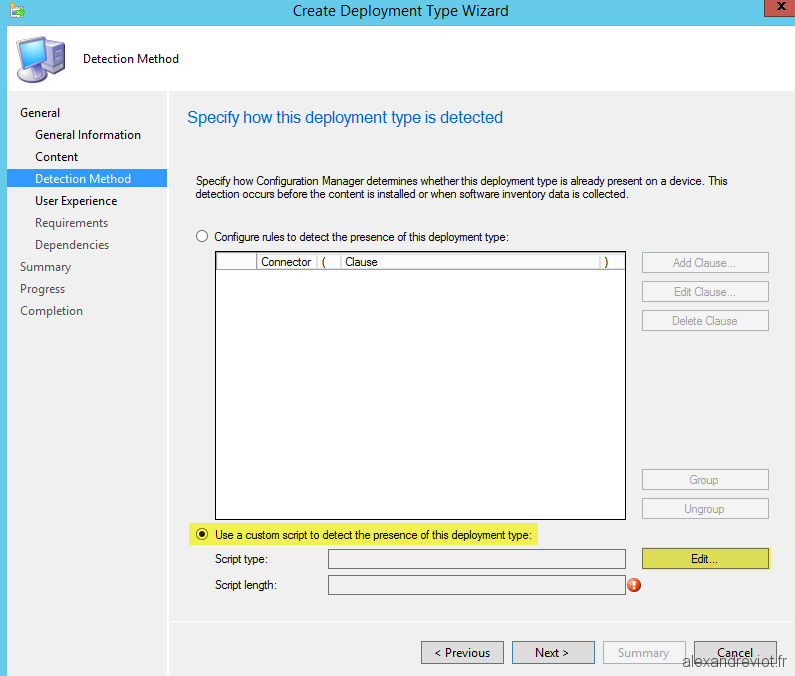Click the Clause column header
This screenshot has height=676, width=795.
470,262
